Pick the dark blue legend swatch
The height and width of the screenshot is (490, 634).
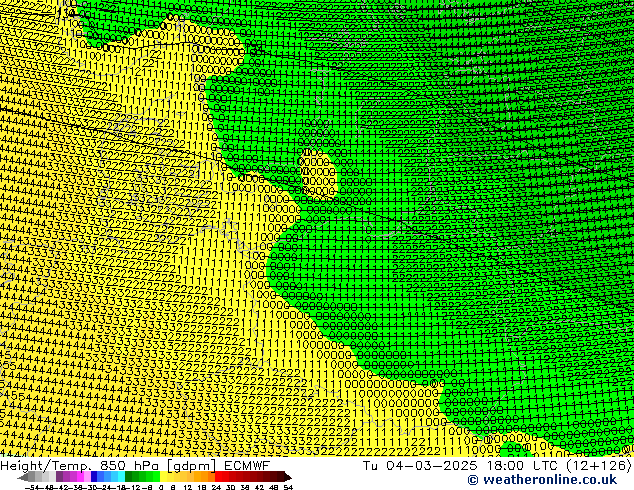[x=94, y=477]
